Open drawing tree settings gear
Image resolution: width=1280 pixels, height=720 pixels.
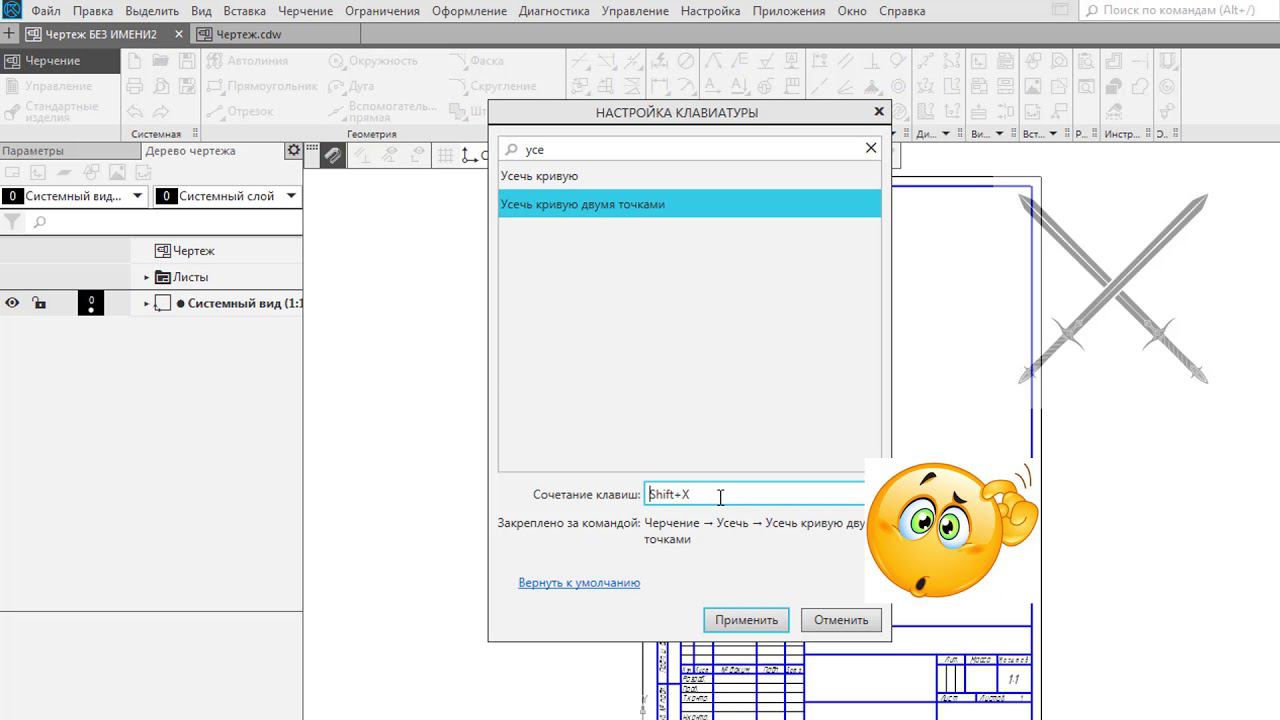coord(293,150)
